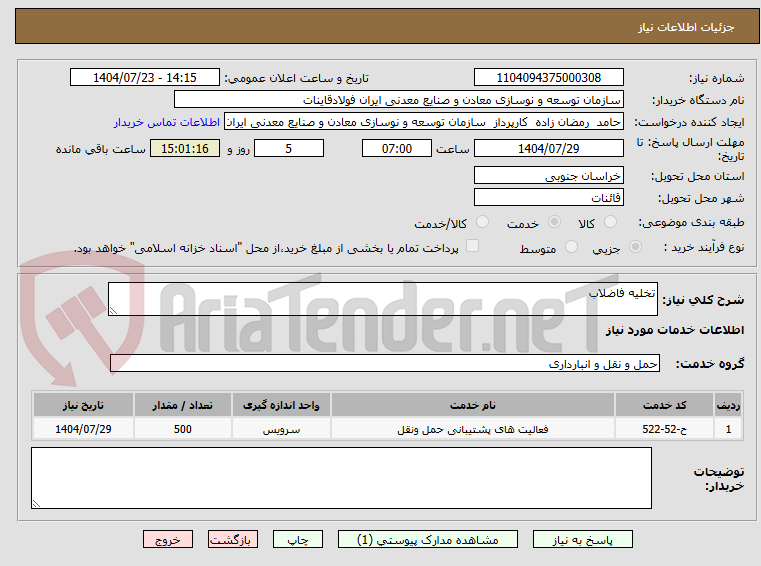Viewport: 761px width, 566px height.
Task: Click the واحد اندازه گیری column header
Action: [281, 405]
